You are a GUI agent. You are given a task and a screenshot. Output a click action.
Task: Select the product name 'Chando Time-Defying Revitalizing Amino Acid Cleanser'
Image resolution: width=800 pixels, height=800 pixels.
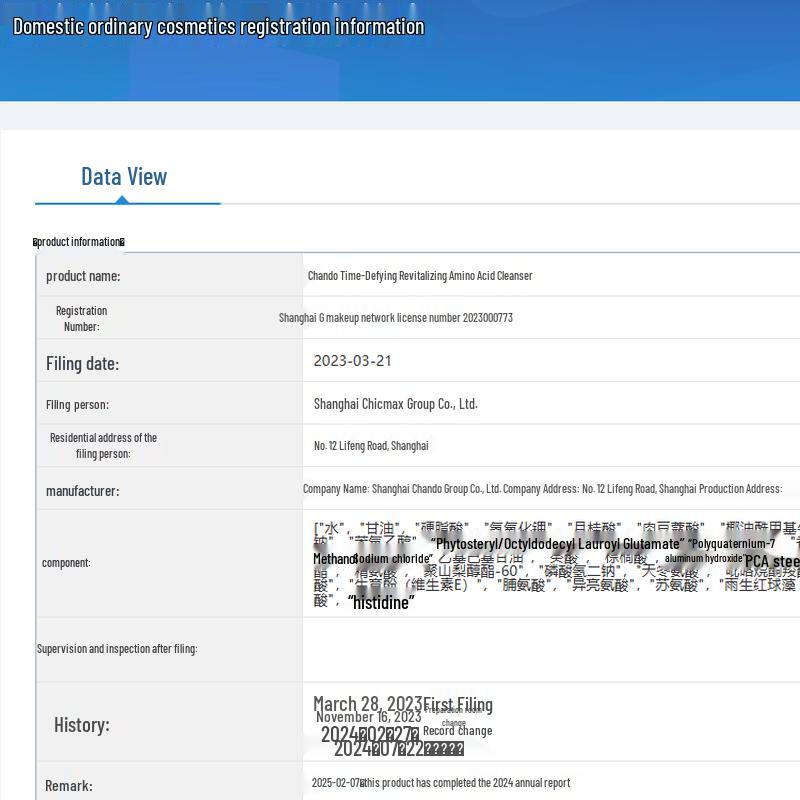click(420, 276)
